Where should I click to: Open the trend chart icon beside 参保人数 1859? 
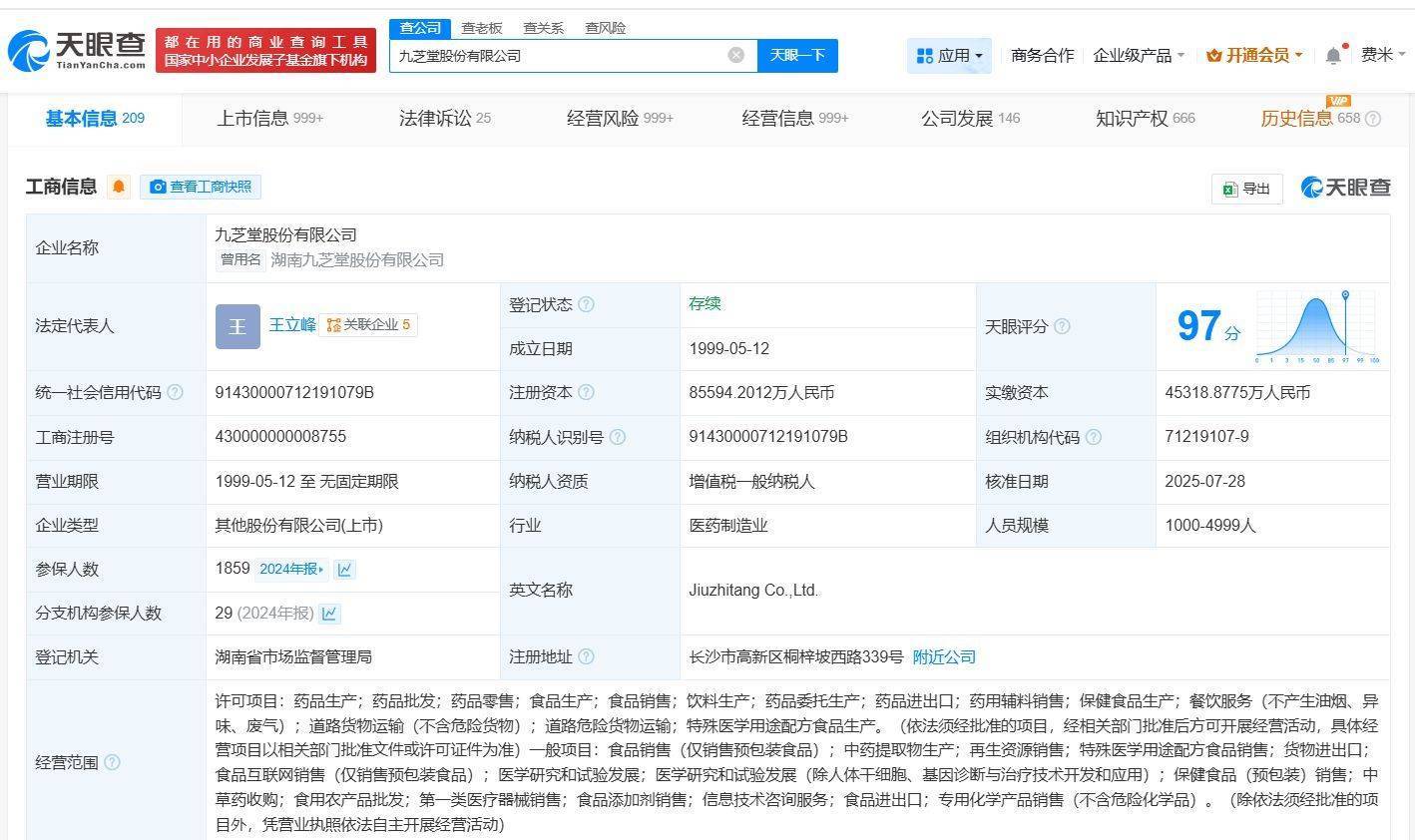coord(344,569)
